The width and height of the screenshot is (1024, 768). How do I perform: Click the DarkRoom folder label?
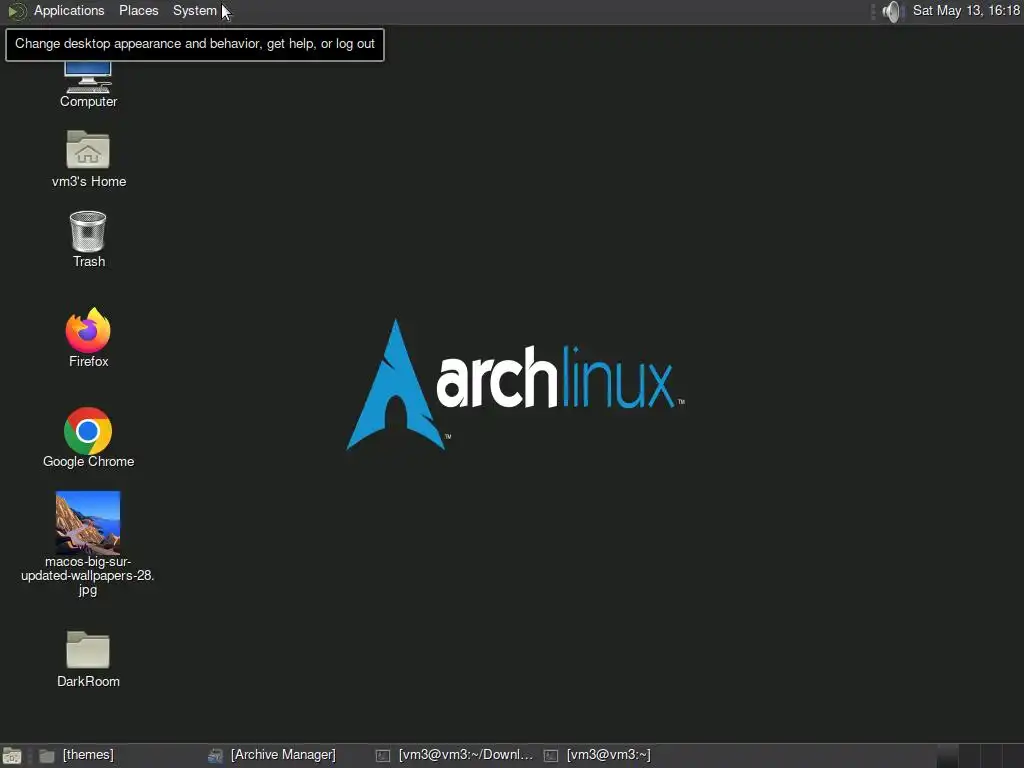(88, 681)
